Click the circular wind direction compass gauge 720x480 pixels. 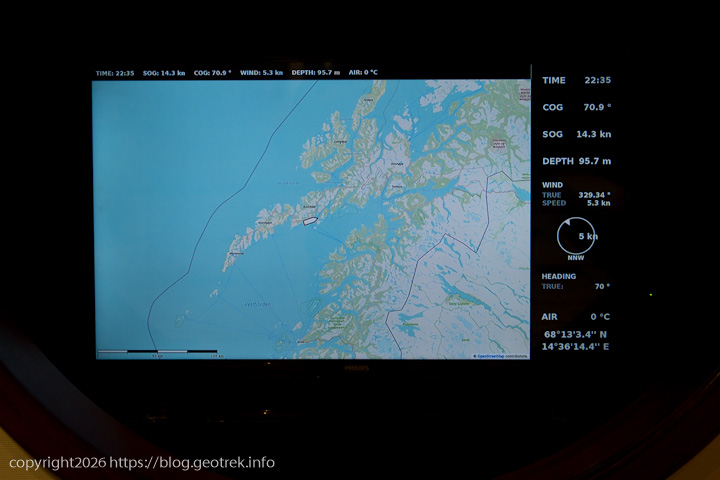click(576, 237)
